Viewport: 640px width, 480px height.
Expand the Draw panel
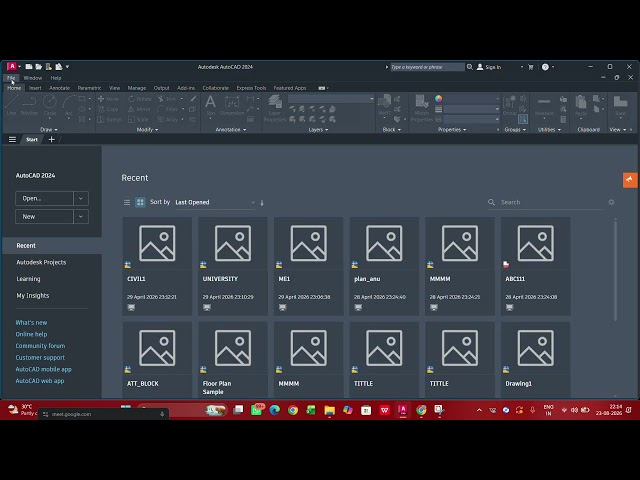click(49, 129)
